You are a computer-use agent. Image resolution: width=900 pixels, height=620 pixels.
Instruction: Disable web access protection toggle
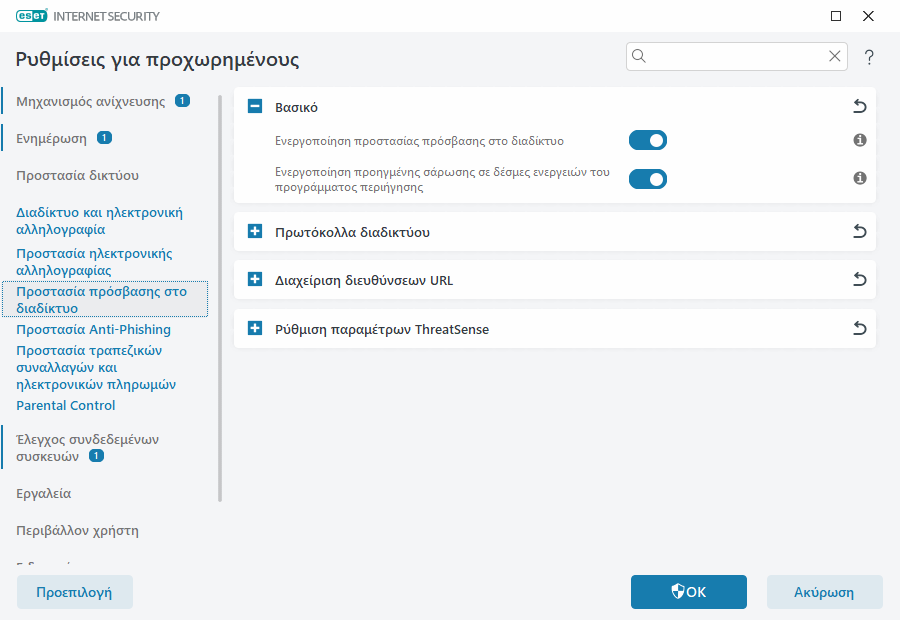point(648,140)
